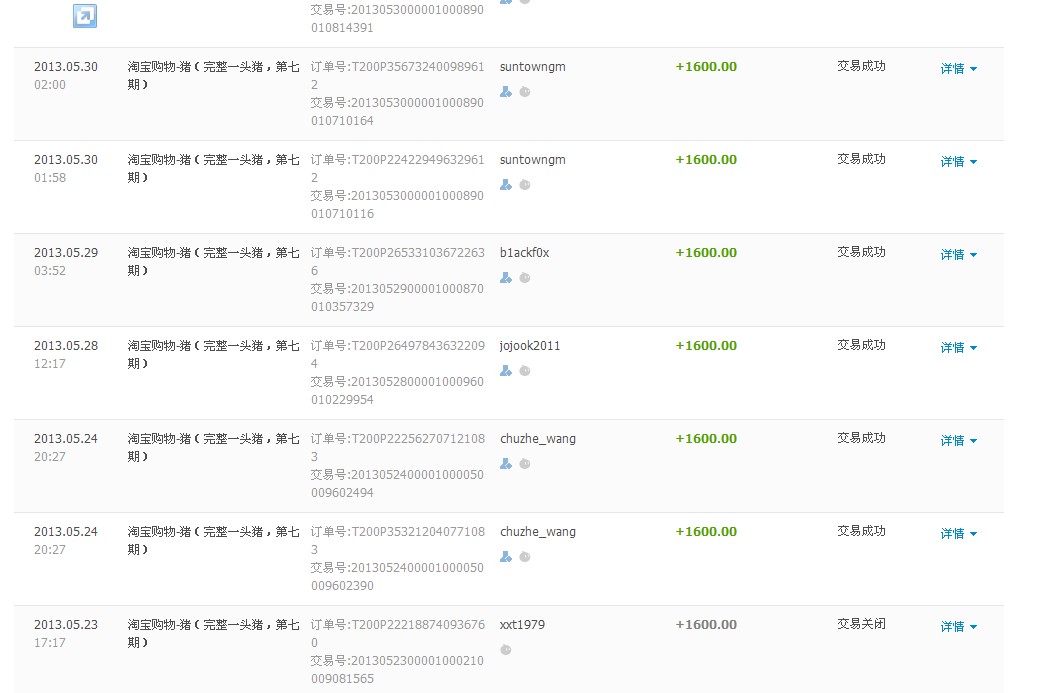Click gray round icon under suntowngm 01:58 order
Screen dimensions: 1045x693
[x=525, y=185]
